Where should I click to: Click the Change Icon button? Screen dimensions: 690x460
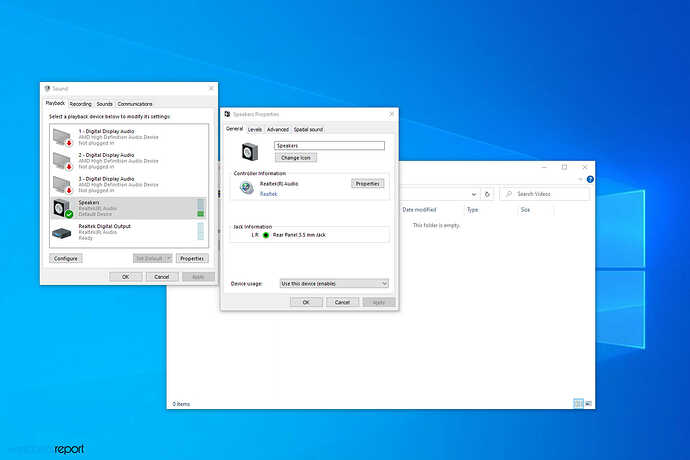pyautogui.click(x=295, y=158)
